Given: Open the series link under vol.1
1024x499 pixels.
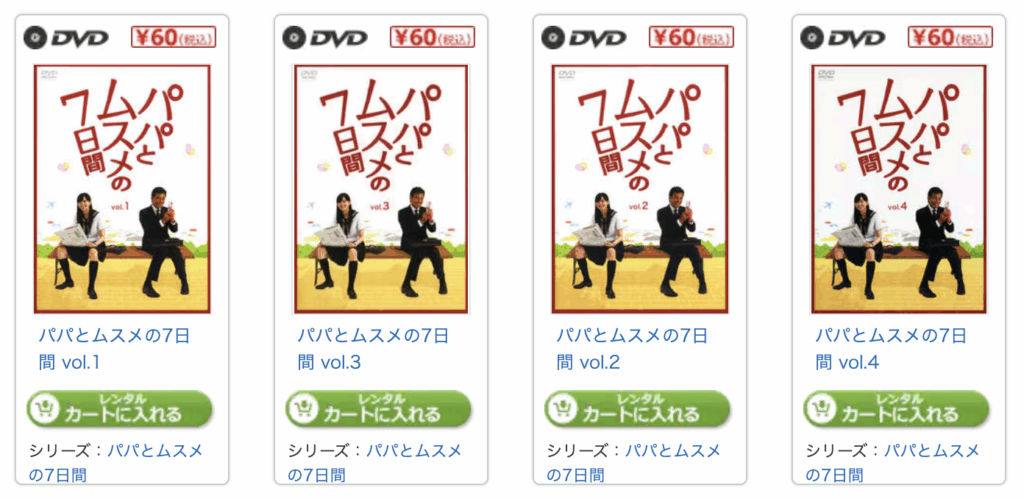Looking at the screenshot, I should [116, 462].
